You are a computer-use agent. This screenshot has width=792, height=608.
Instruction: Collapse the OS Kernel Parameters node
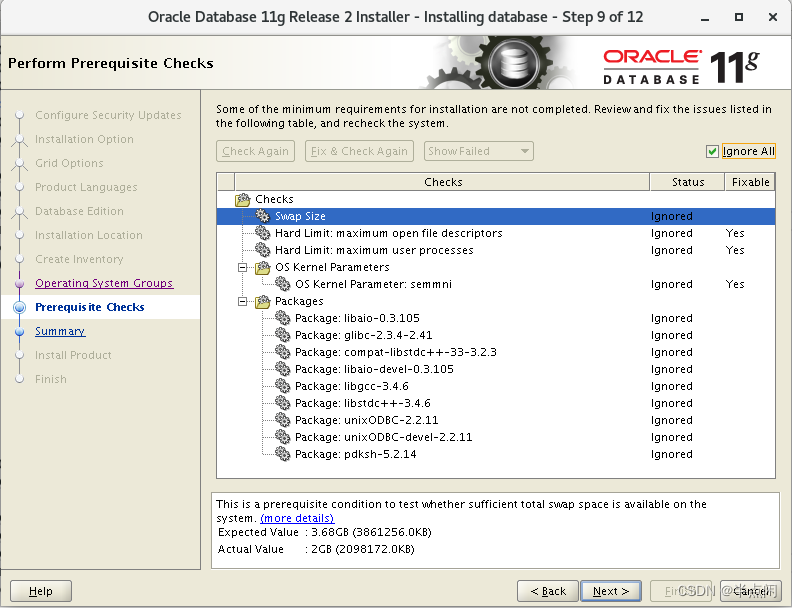242,268
